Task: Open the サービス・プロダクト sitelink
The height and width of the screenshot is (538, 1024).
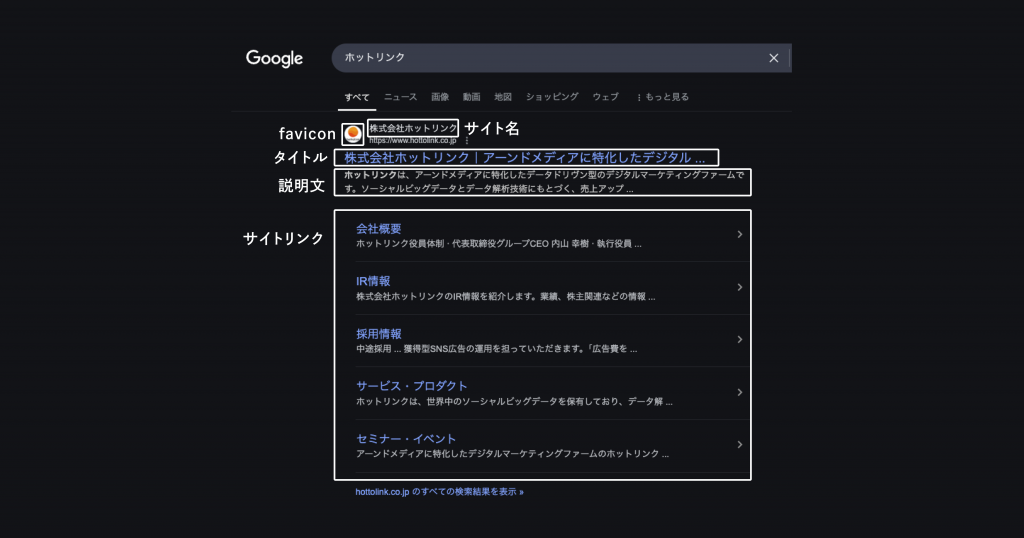Action: [x=411, y=386]
